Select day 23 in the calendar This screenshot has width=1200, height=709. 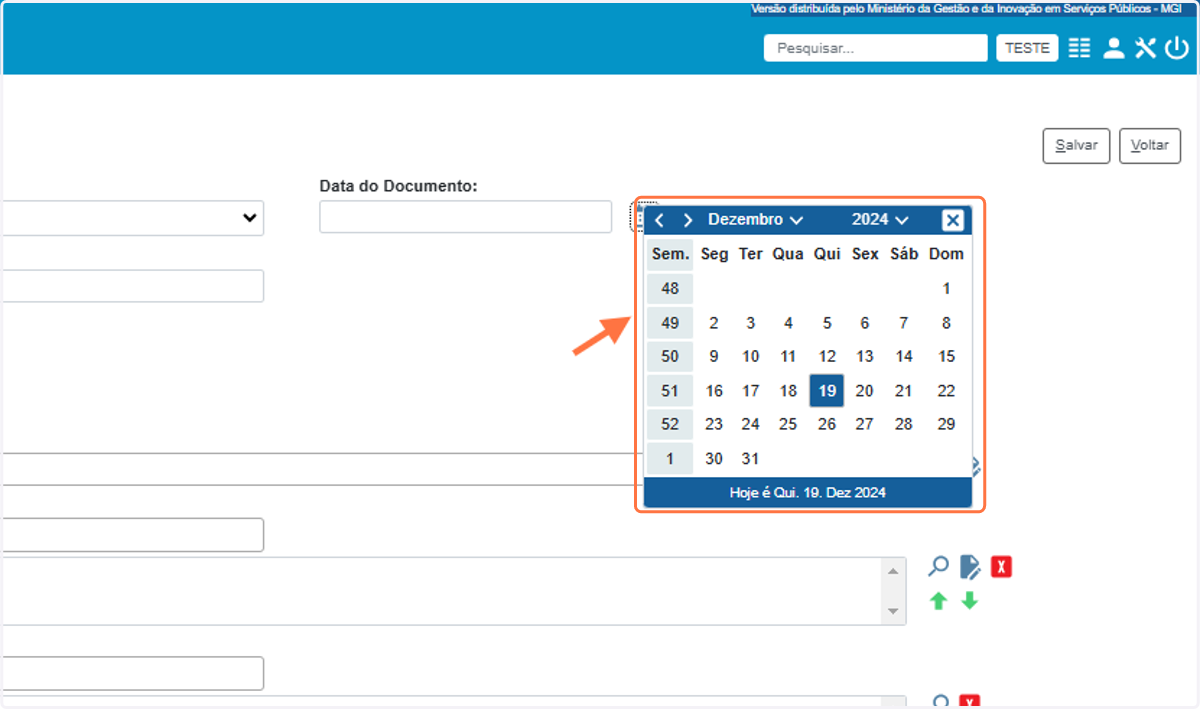pyautogui.click(x=714, y=424)
